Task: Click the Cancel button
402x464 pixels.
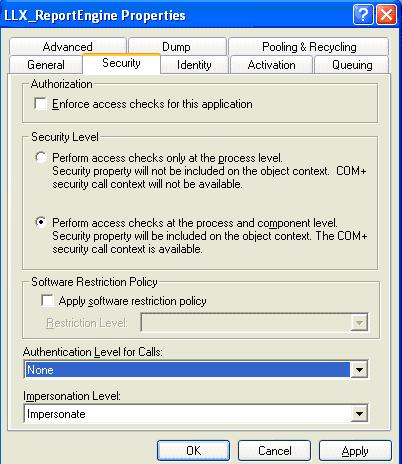Action: click(274, 451)
